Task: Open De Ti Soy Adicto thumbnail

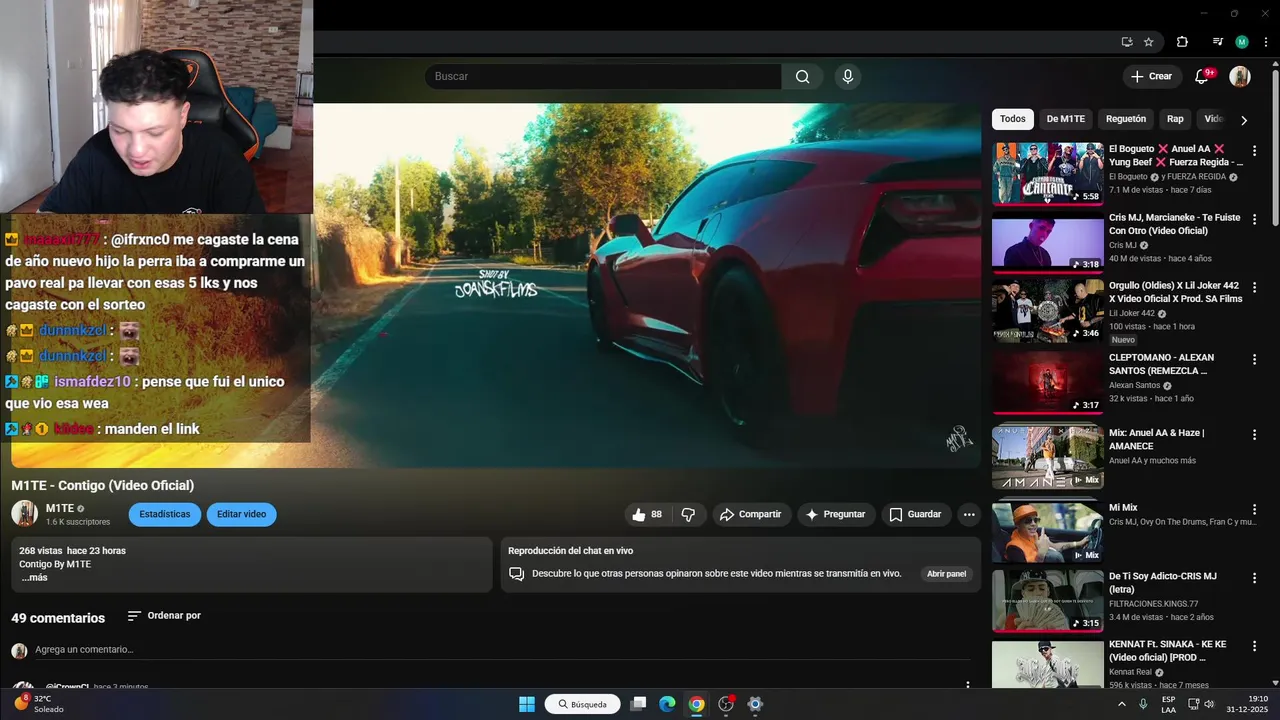Action: click(x=1048, y=601)
